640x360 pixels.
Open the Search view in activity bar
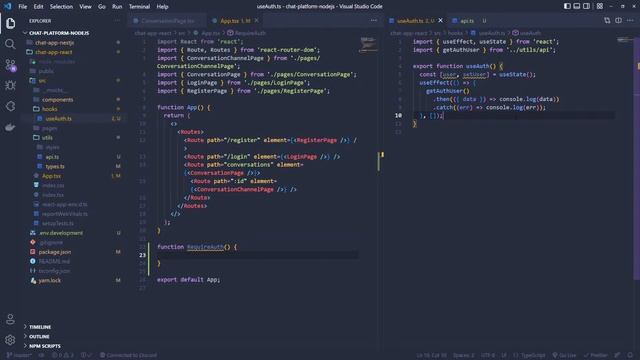[10, 44]
